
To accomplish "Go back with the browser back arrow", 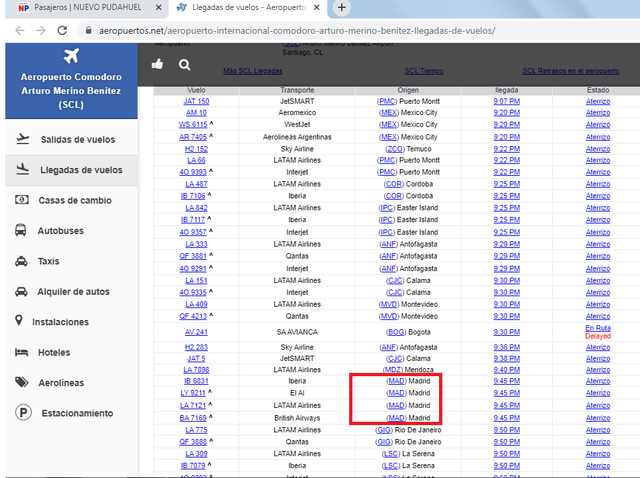I will tap(20, 31).
